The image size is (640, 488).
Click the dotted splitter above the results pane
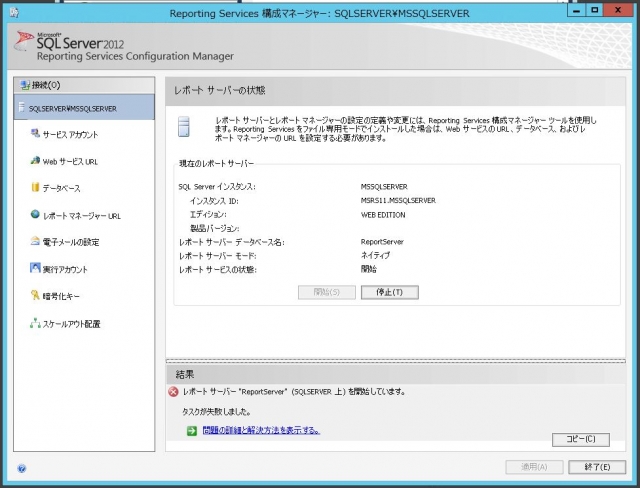[396, 361]
